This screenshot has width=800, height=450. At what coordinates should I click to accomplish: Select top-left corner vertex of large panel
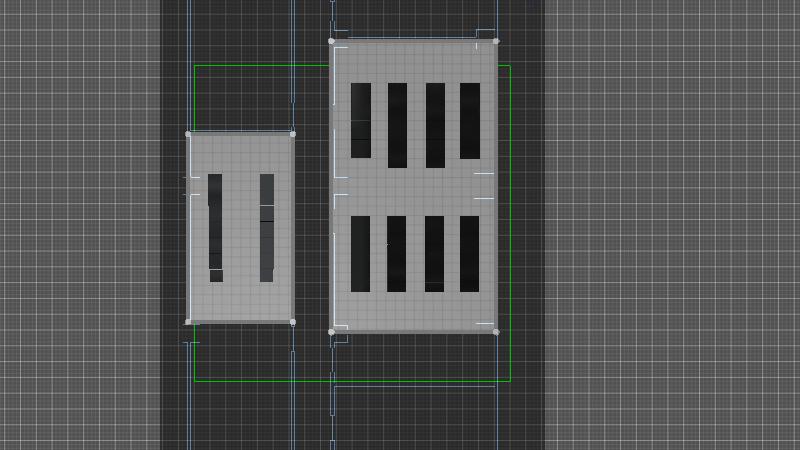[331, 41]
